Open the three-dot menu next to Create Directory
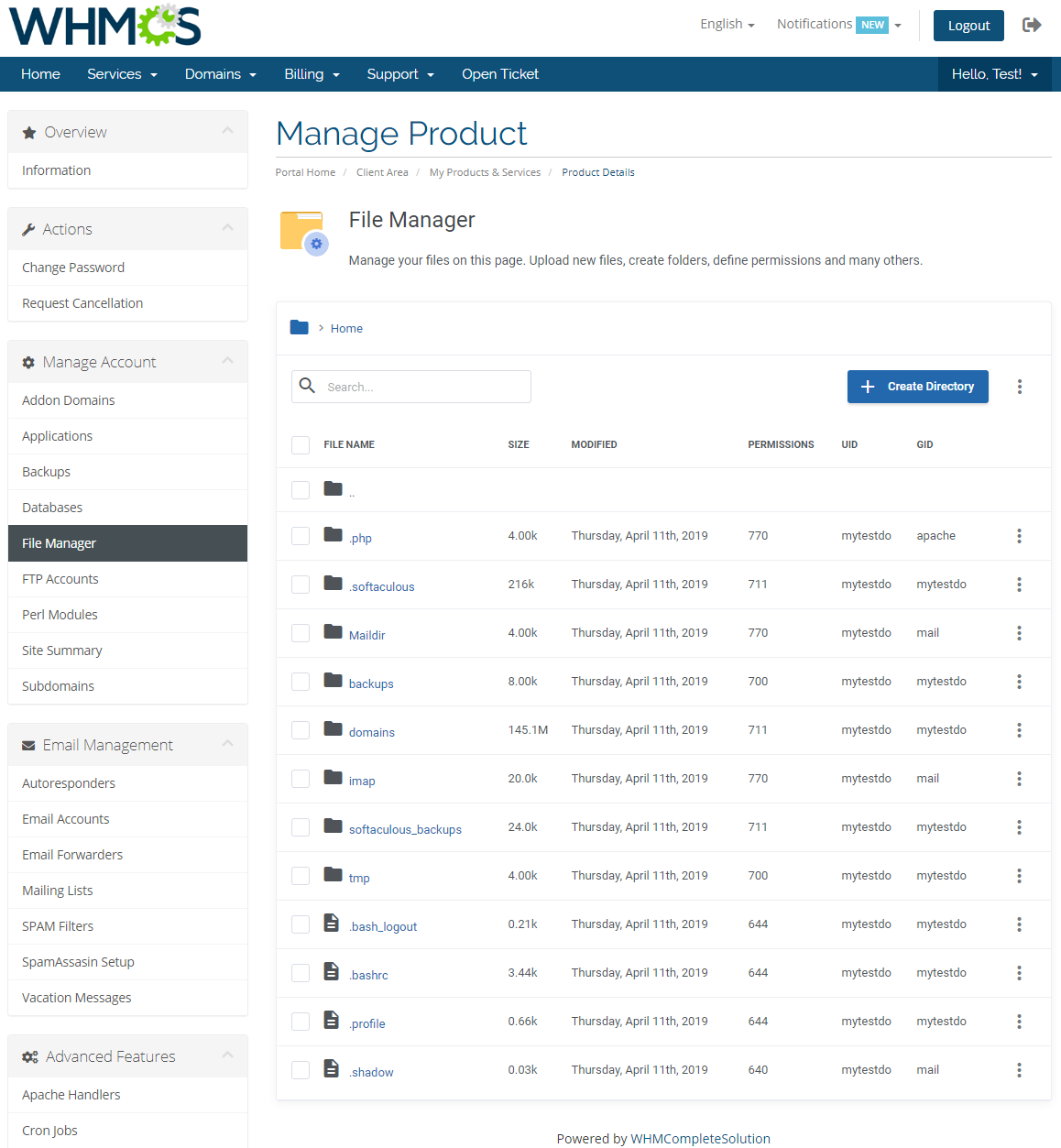Image resolution: width=1061 pixels, height=1148 pixels. (x=1019, y=386)
